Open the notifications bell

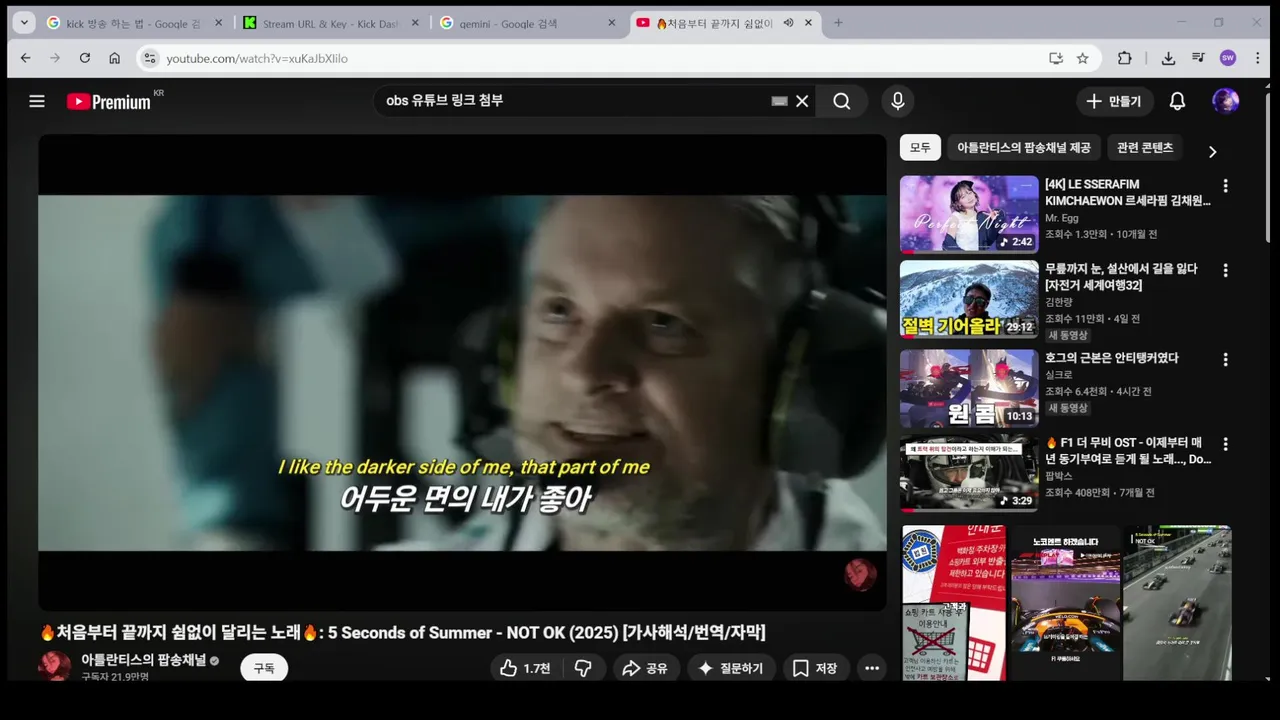pos(1178,101)
